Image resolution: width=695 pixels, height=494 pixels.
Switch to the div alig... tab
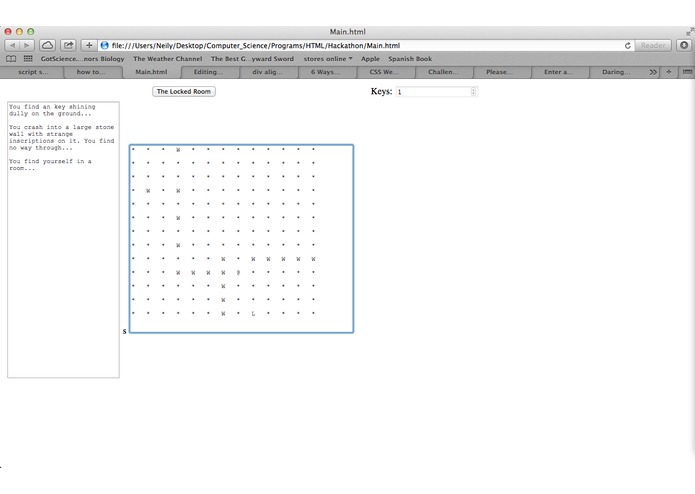coord(267,72)
